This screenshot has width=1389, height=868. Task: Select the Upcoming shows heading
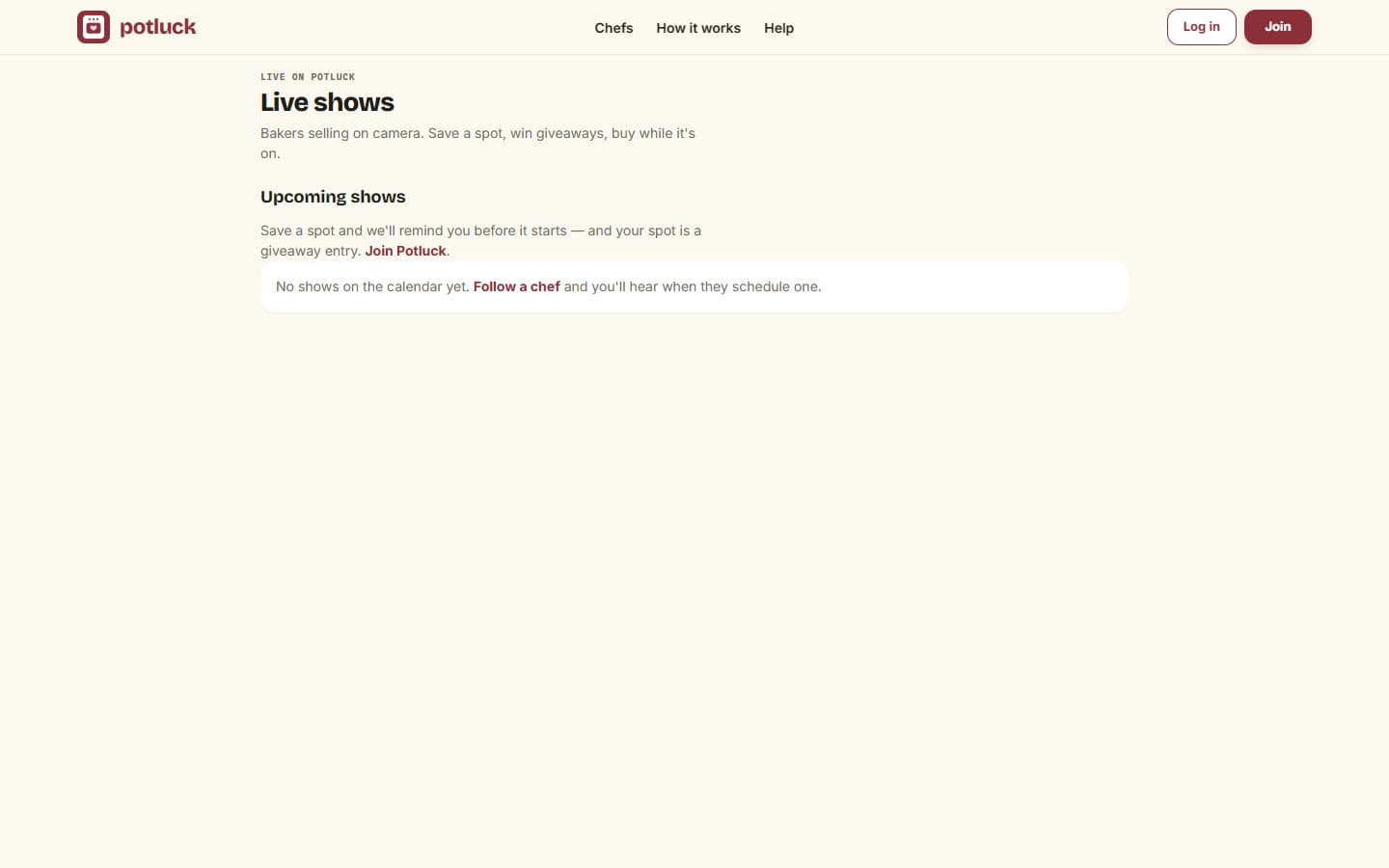point(333,197)
